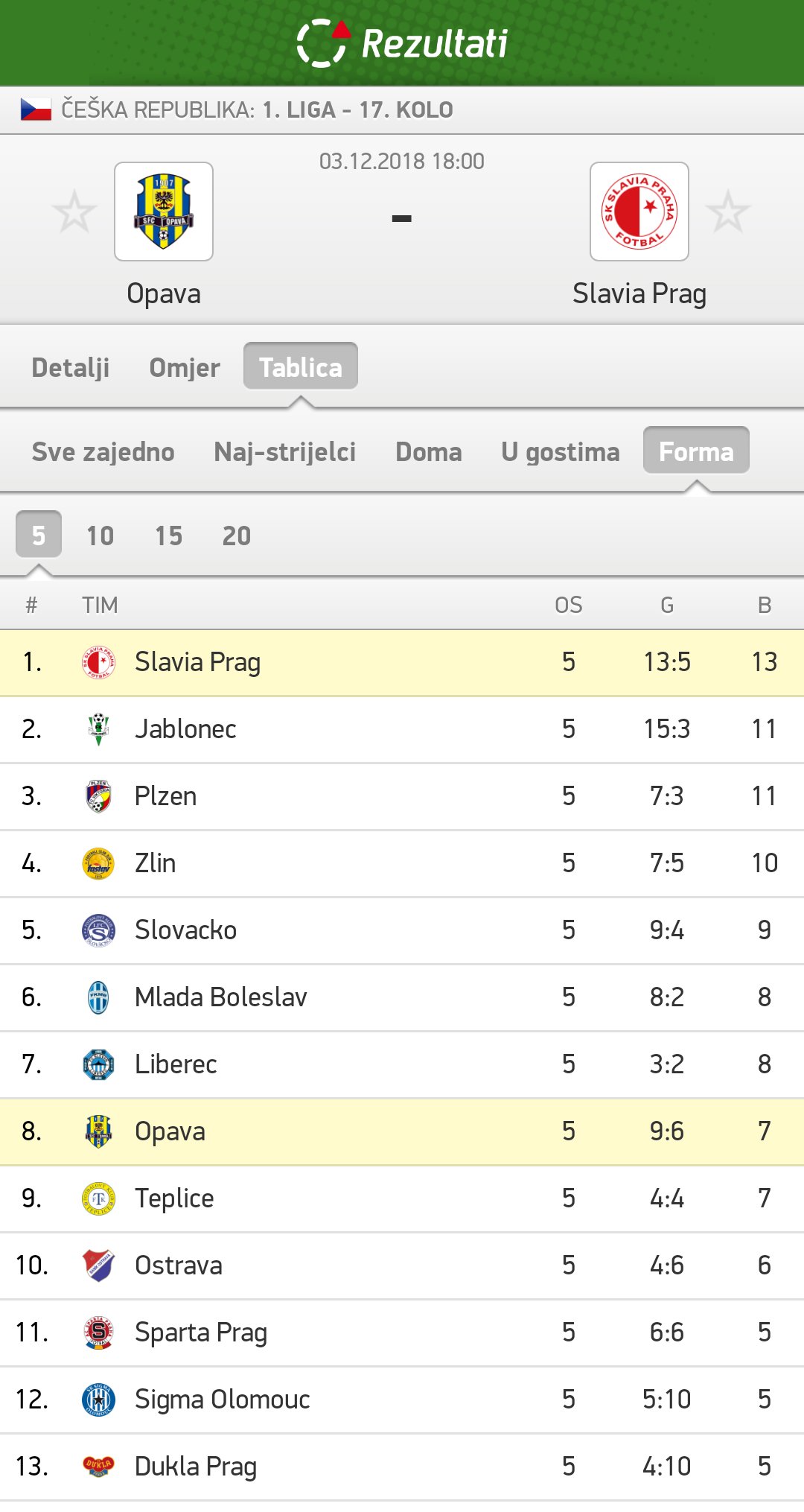Tap the Sparta Prag club crest
Image resolution: width=804 pixels, height=1512 pixels.
[x=98, y=1332]
